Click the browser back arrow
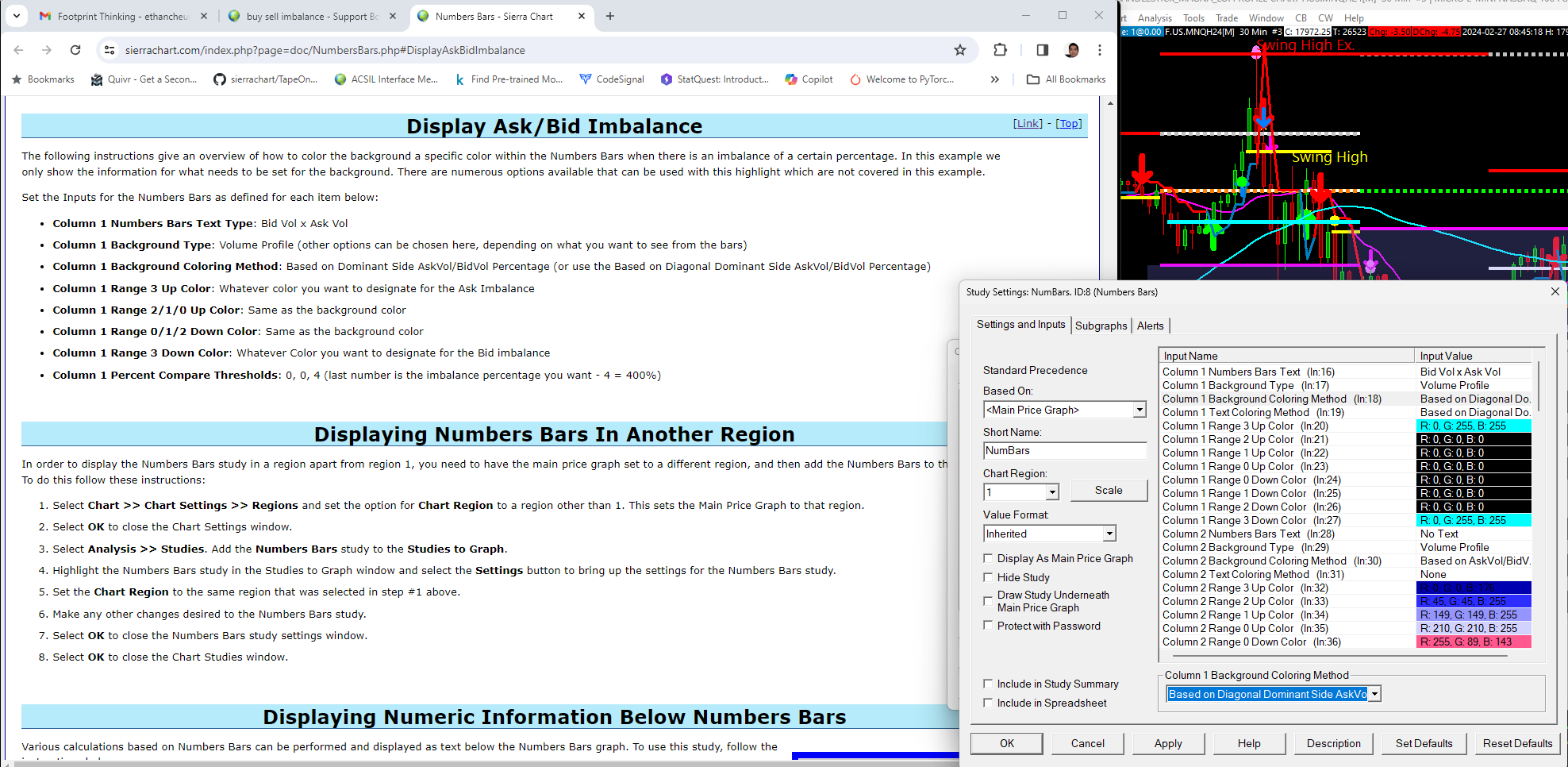 point(19,50)
